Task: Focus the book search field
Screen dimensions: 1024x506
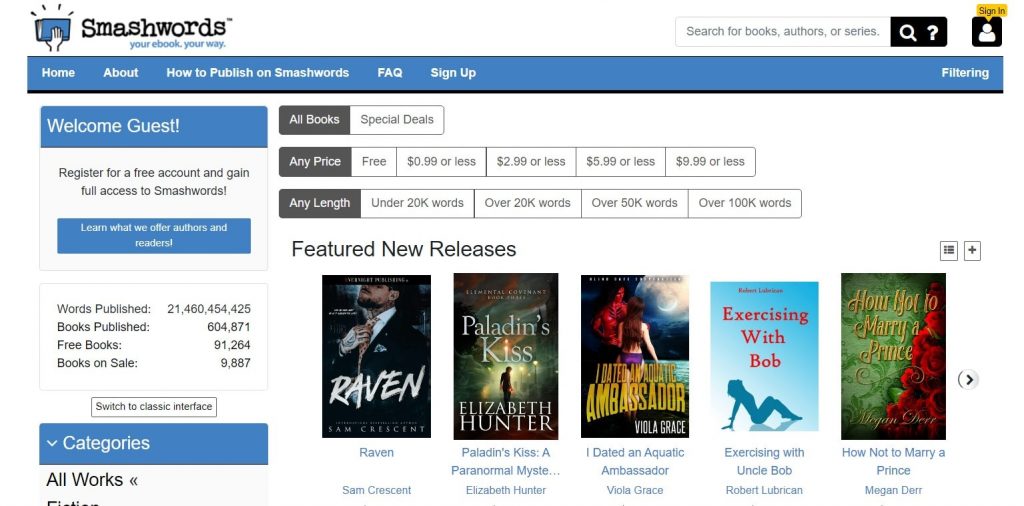Action: click(x=782, y=31)
